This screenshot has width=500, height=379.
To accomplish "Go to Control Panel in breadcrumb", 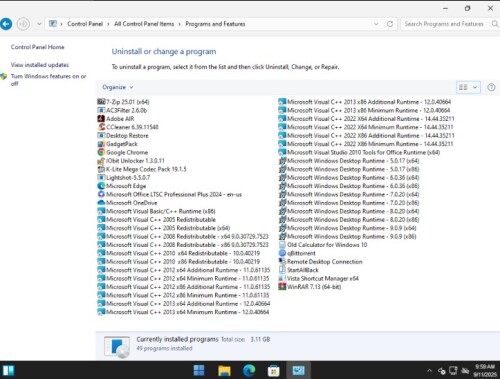I will (85, 24).
